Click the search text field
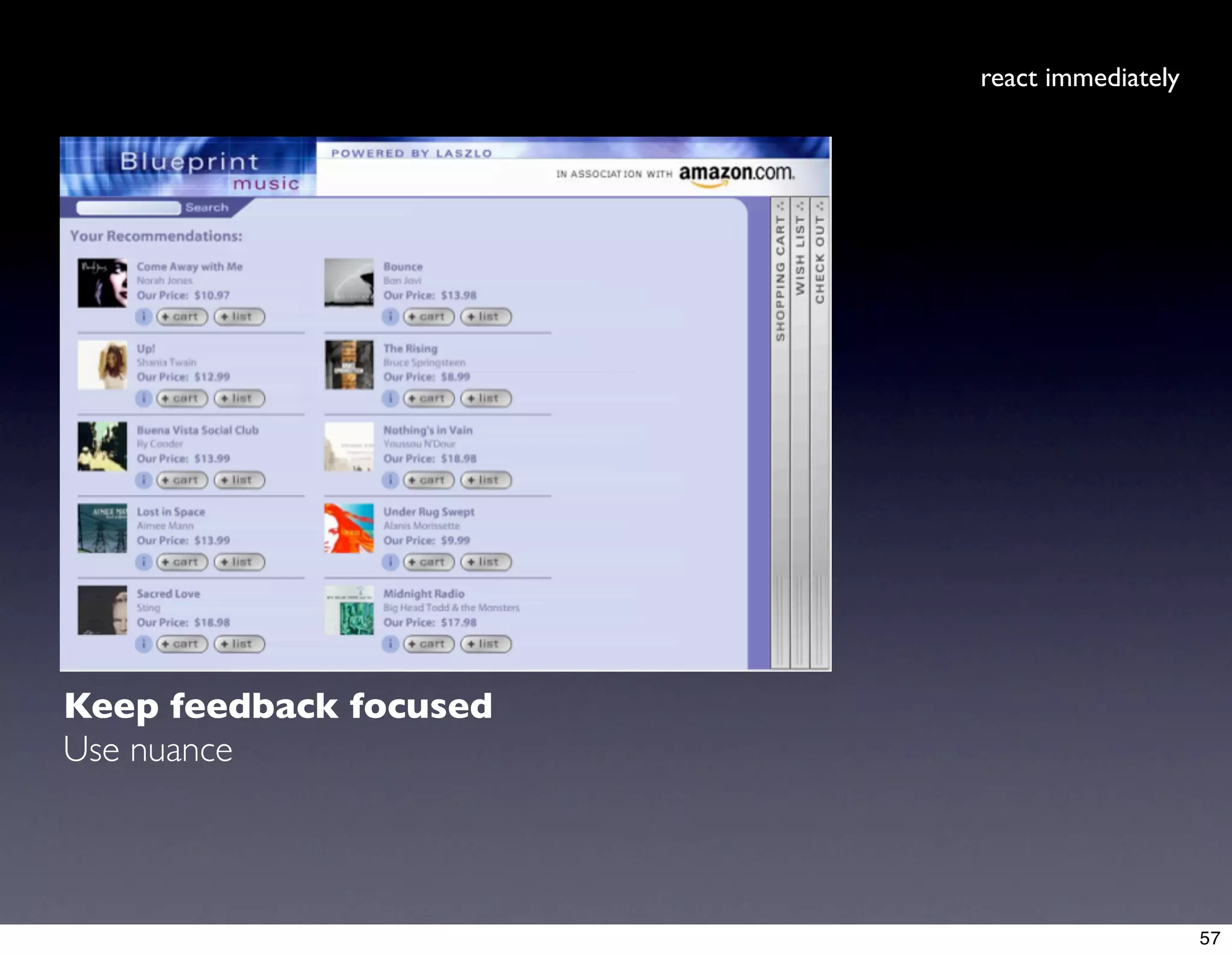Screen dimensions: 1232x955 point(128,208)
